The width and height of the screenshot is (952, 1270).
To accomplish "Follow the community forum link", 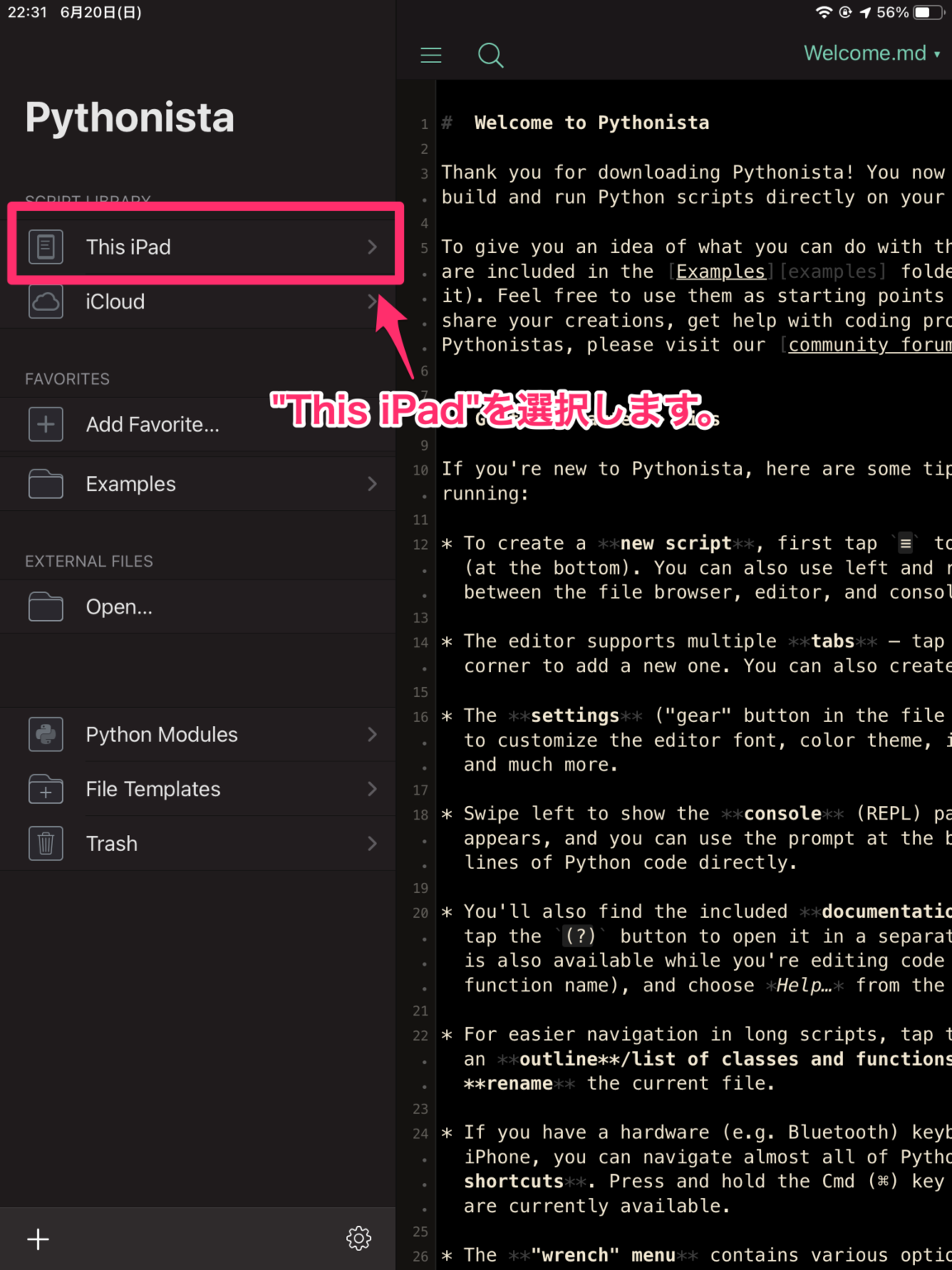I will point(868,345).
